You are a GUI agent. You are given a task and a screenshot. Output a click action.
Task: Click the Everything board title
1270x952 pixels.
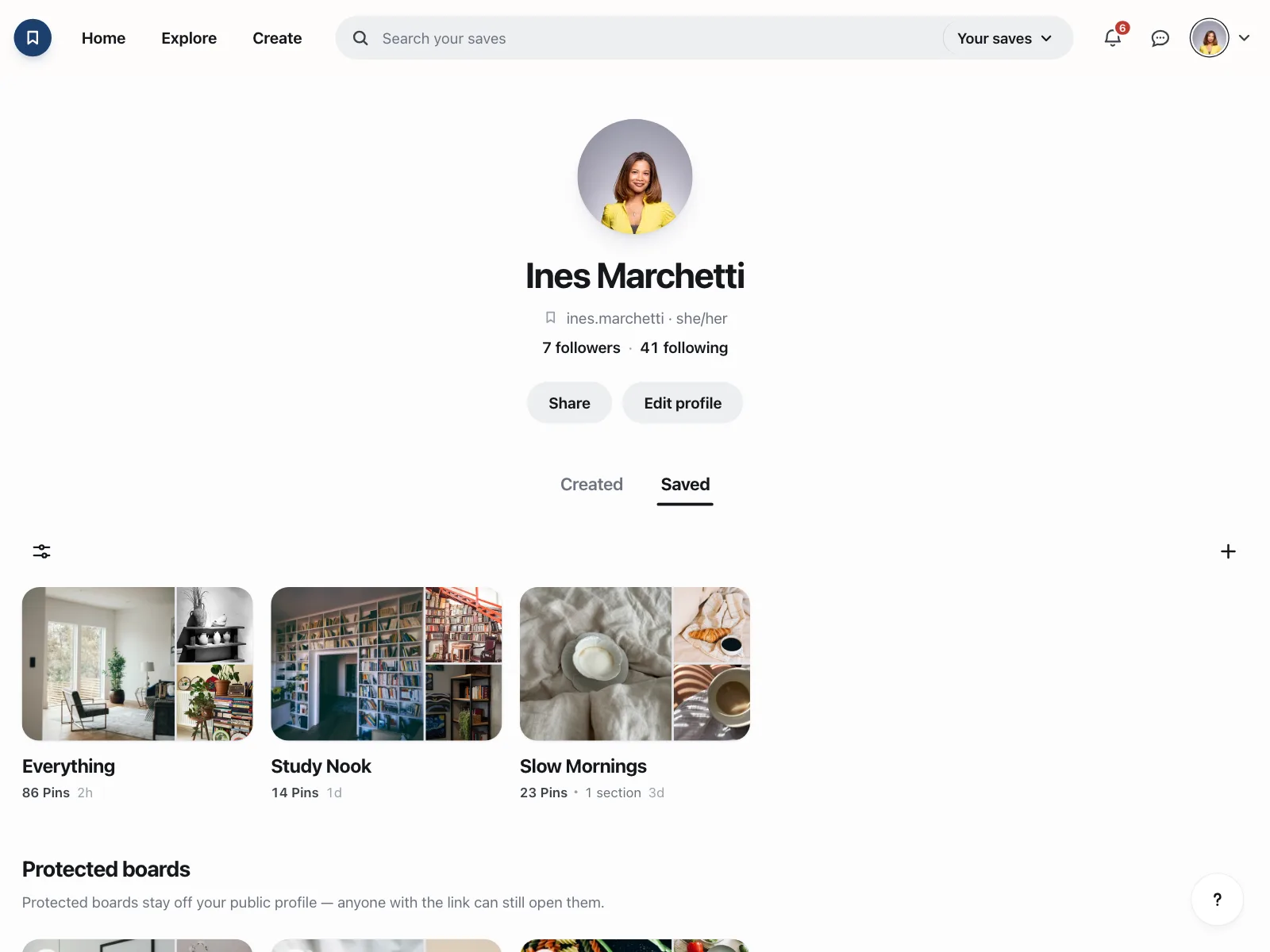point(68,766)
